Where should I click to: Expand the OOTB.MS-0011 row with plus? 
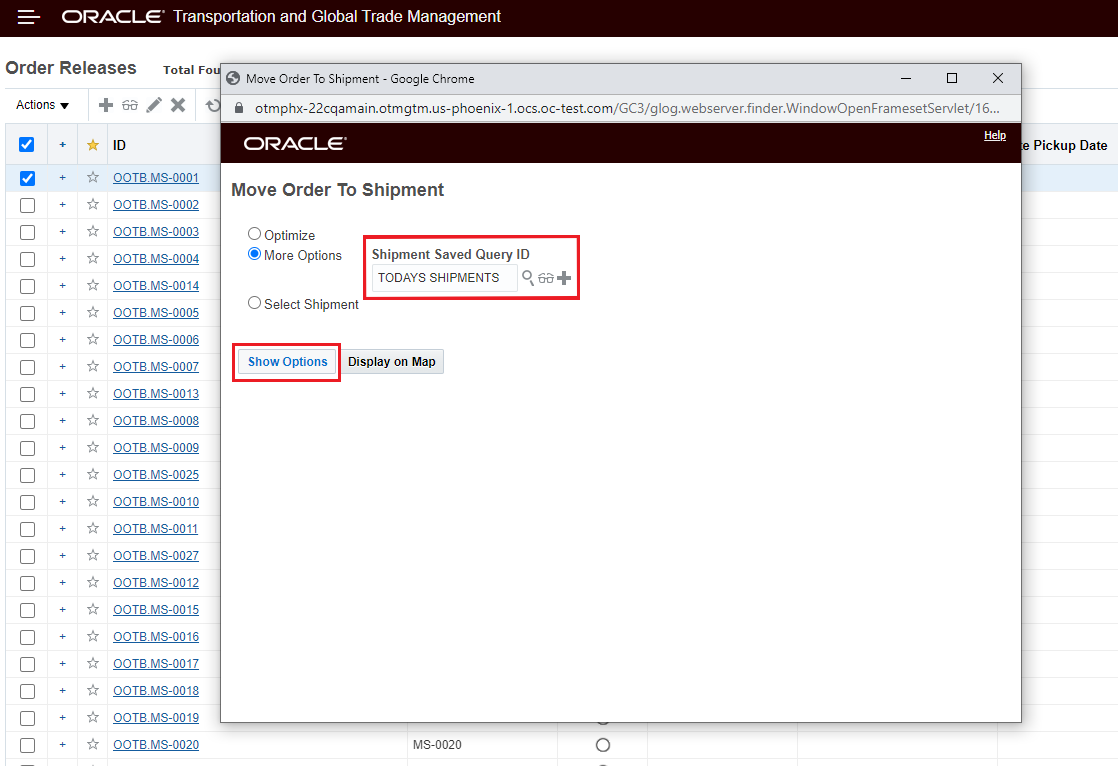63,528
